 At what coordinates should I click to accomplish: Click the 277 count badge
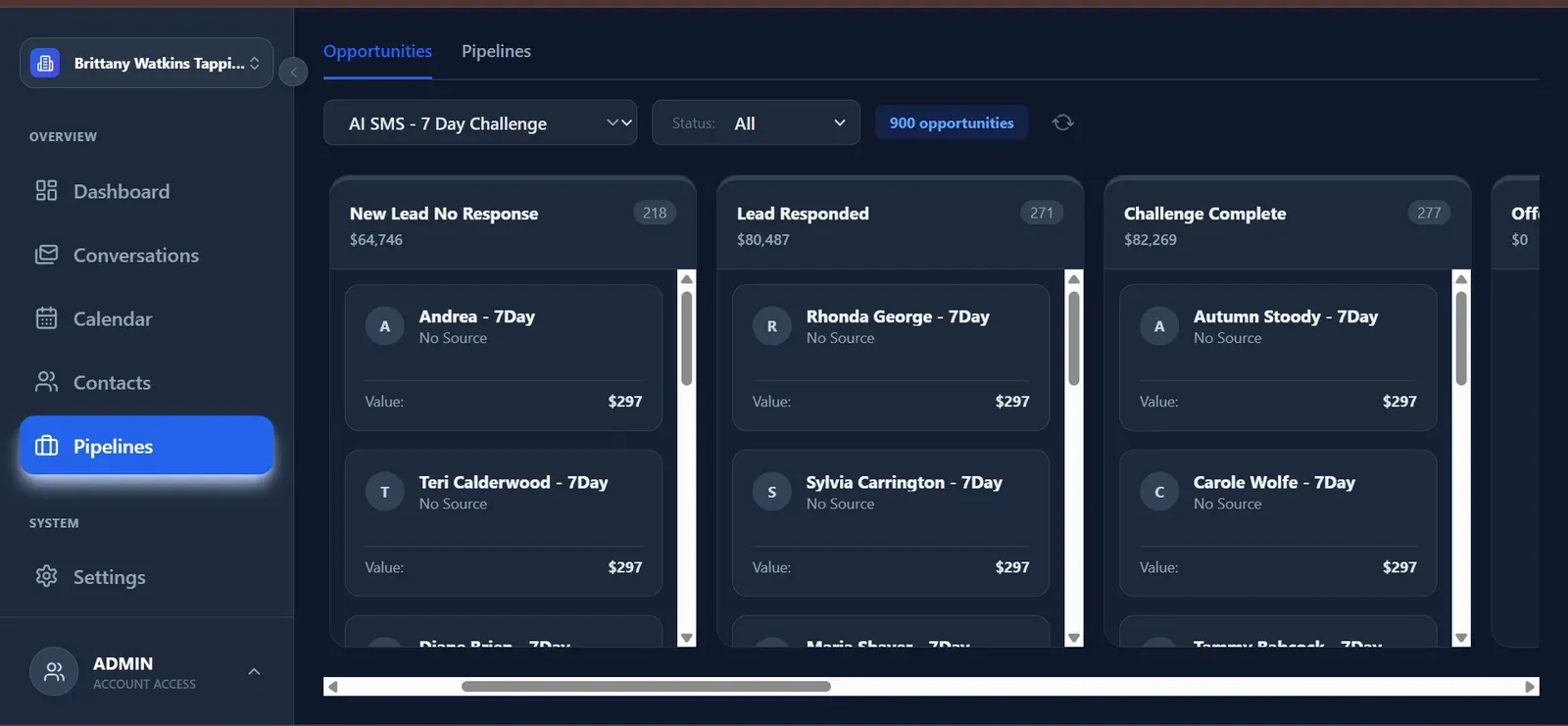point(1429,213)
